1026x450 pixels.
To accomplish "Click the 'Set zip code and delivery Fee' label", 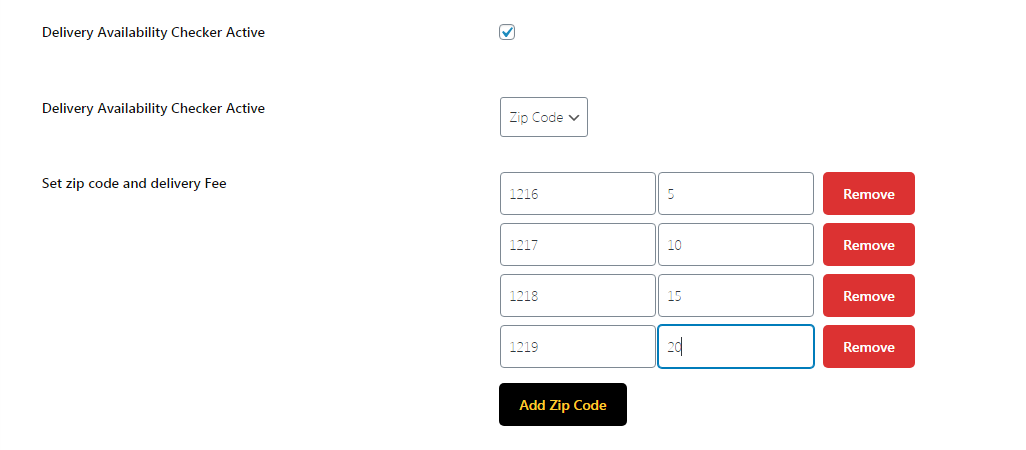I will point(134,183).
